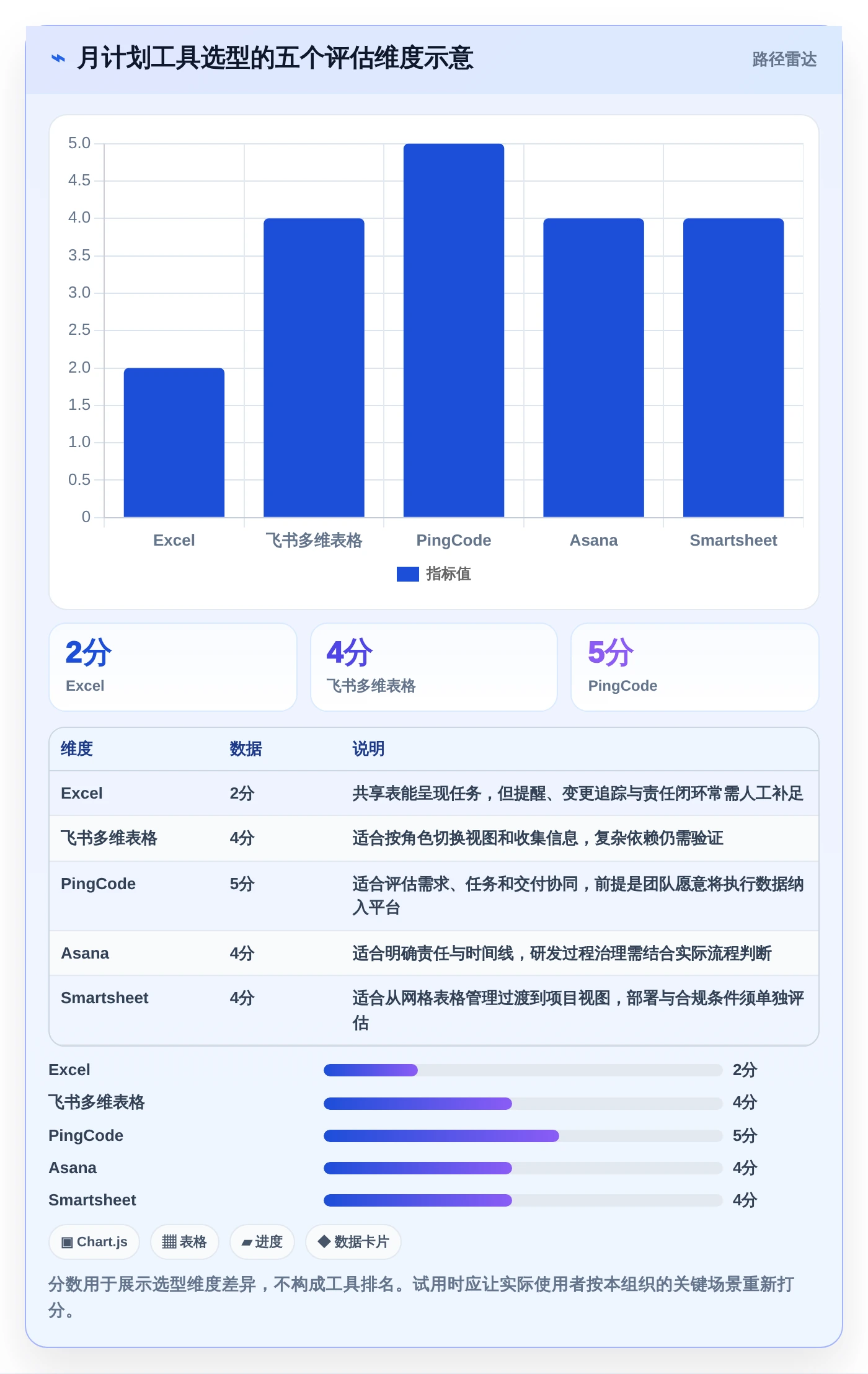Click the Smartsheet progress bar

pyautogui.click(x=523, y=1200)
